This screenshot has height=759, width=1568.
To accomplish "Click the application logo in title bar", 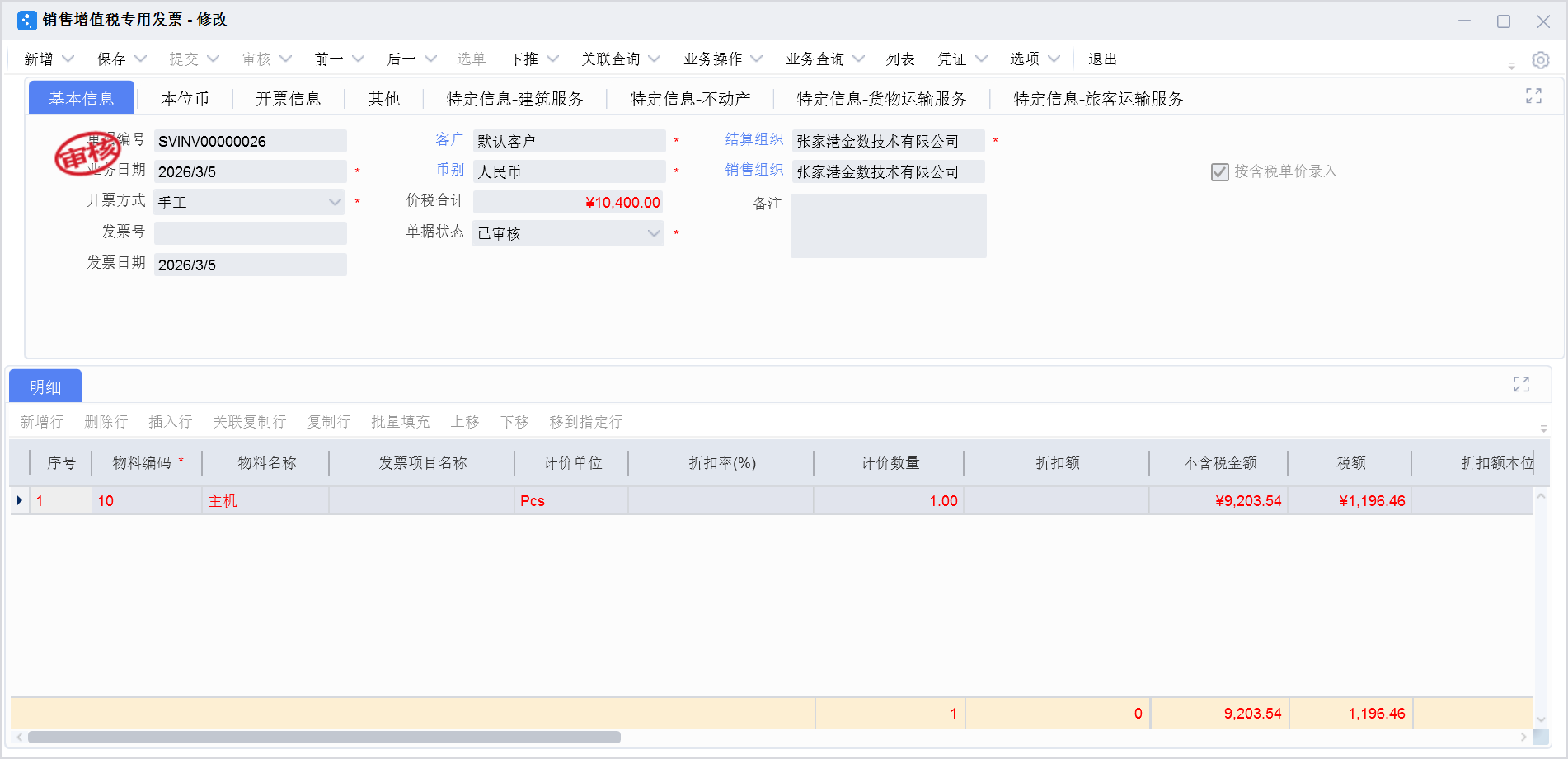I will (x=26, y=20).
